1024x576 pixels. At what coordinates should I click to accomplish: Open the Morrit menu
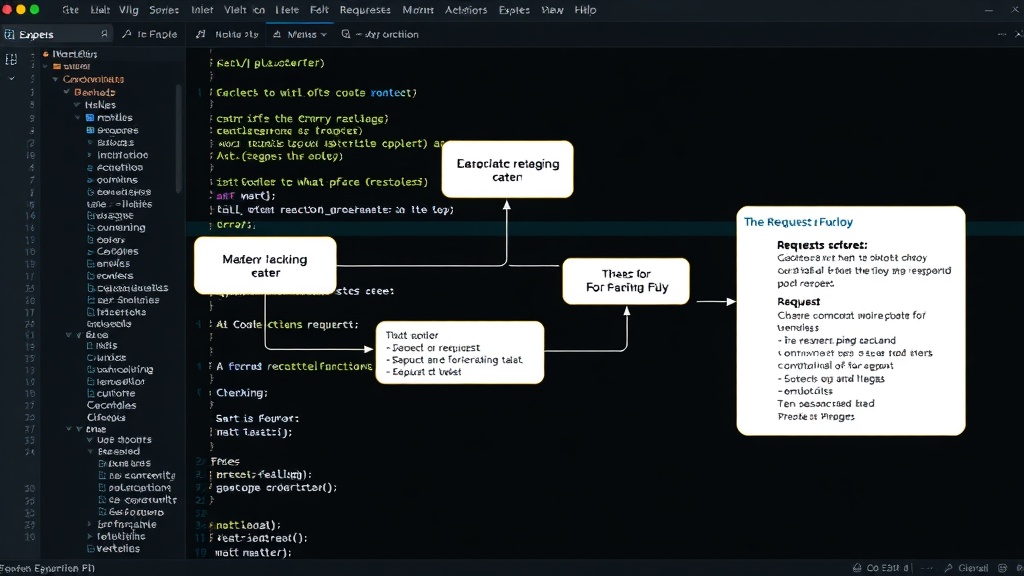(x=417, y=10)
